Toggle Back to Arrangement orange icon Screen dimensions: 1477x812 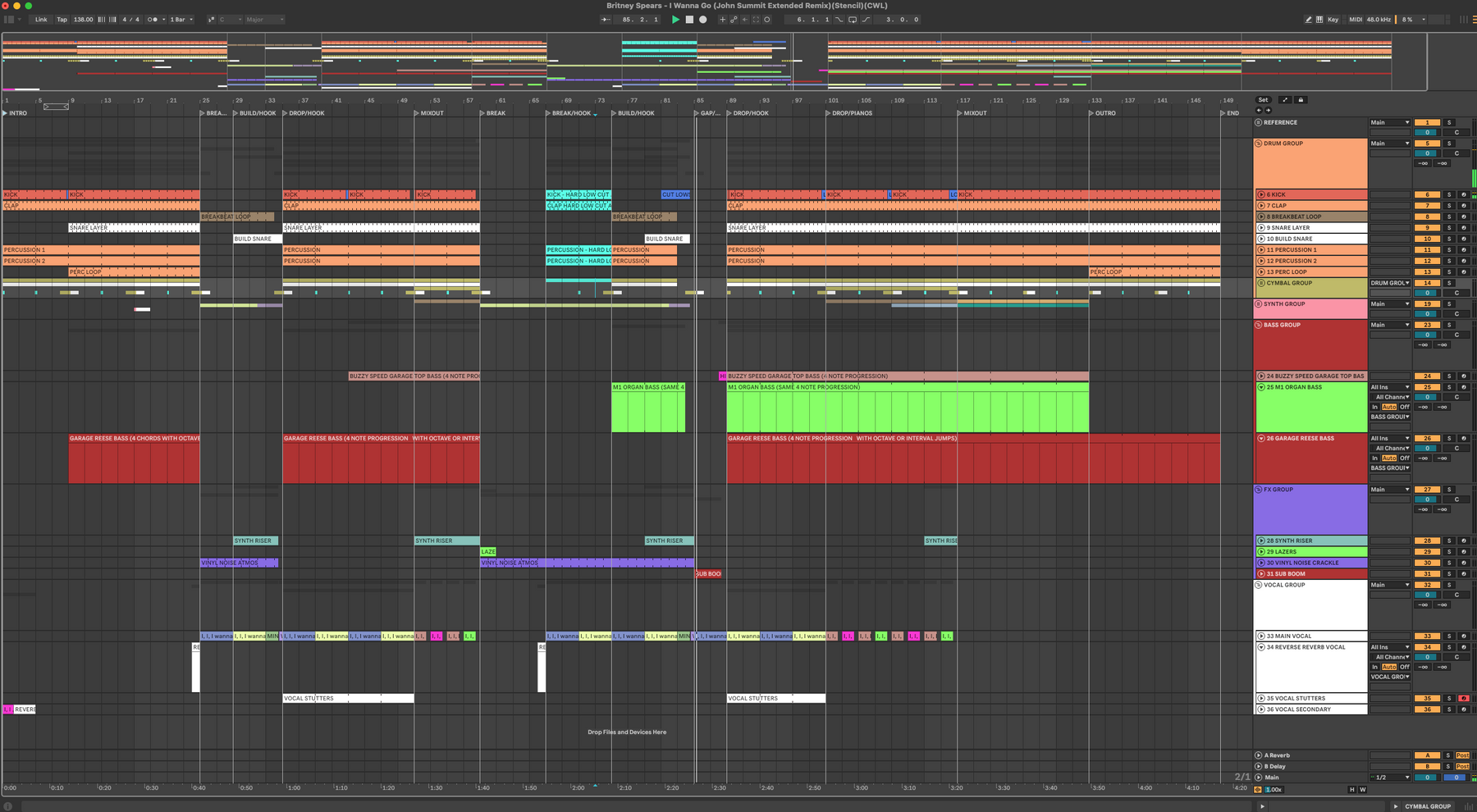(x=1258, y=790)
